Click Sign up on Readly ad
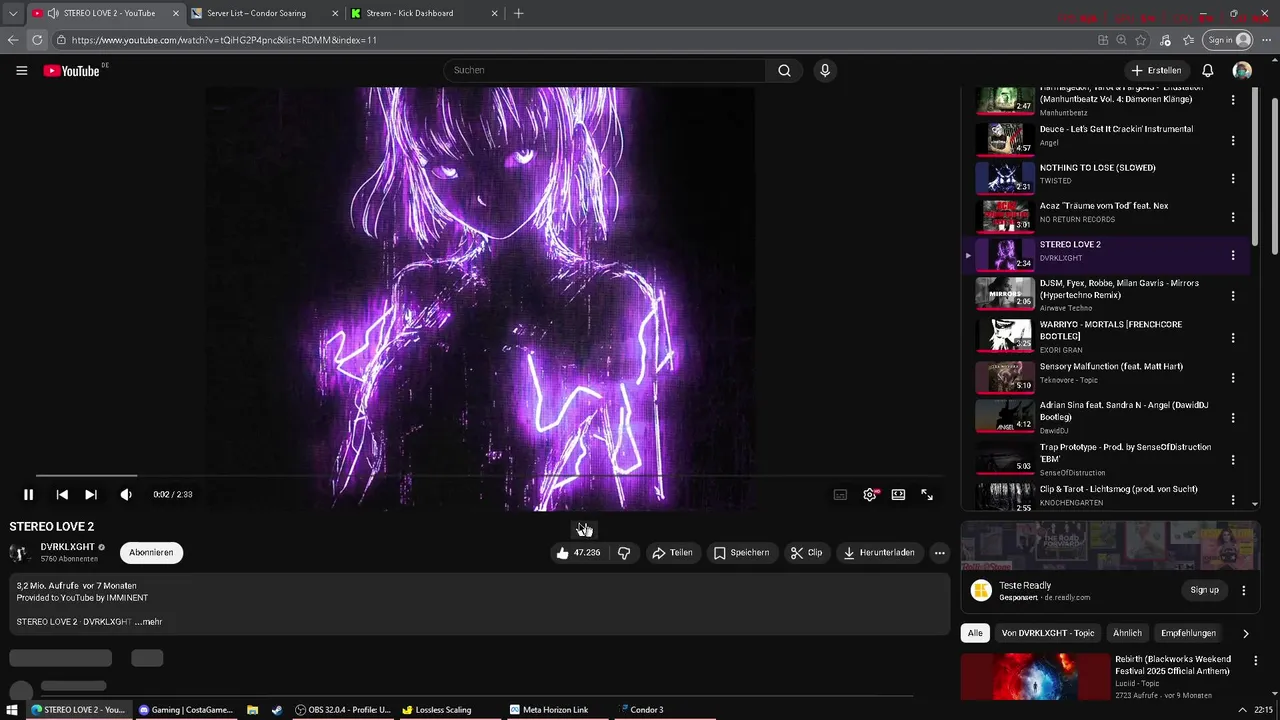The height and width of the screenshot is (720, 1280). [1204, 590]
